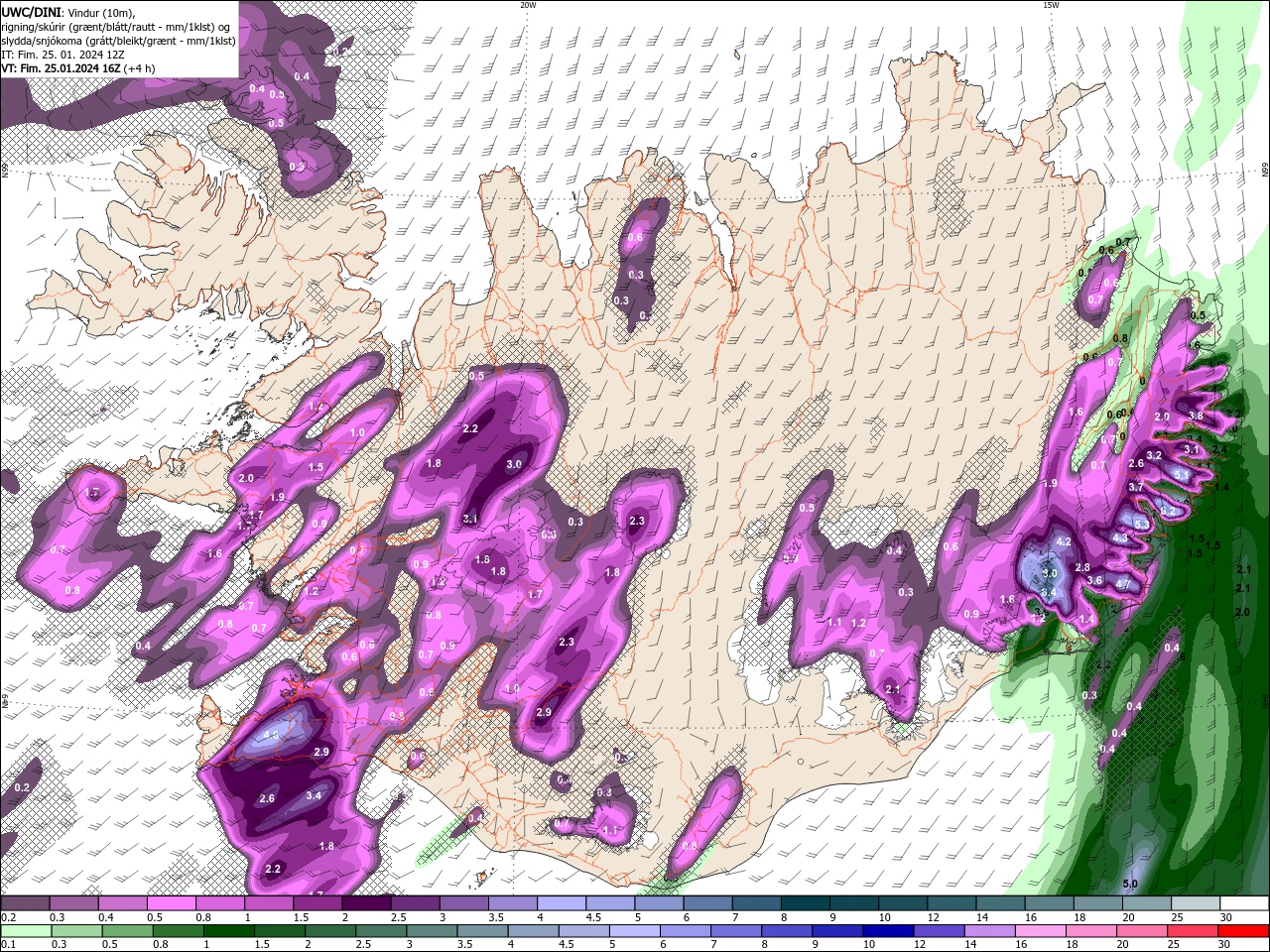Click the "3.6" value near the southeast coast
The height and width of the screenshot is (952, 1270).
[x=1094, y=580]
